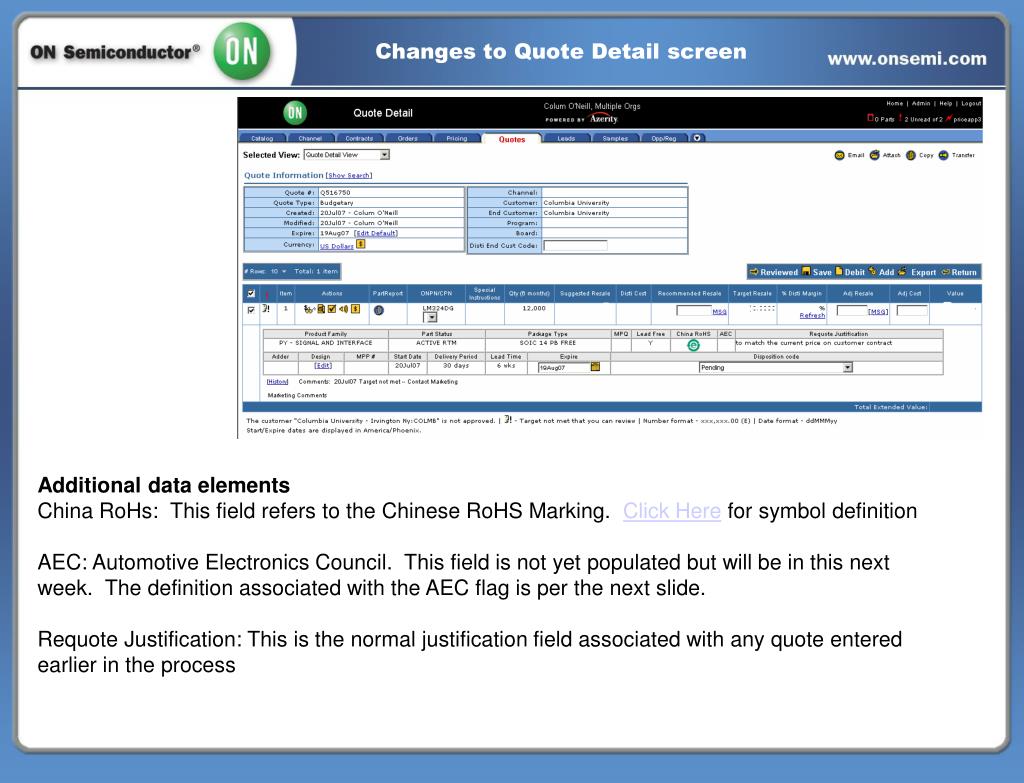Click the Home link in header
The width and height of the screenshot is (1024, 783).
pyautogui.click(x=895, y=103)
